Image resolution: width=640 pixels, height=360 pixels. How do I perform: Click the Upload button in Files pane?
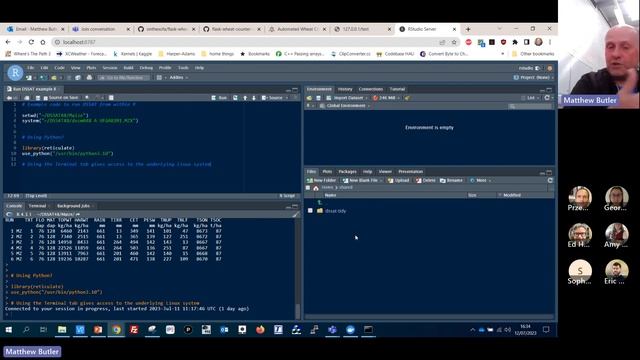[399, 180]
